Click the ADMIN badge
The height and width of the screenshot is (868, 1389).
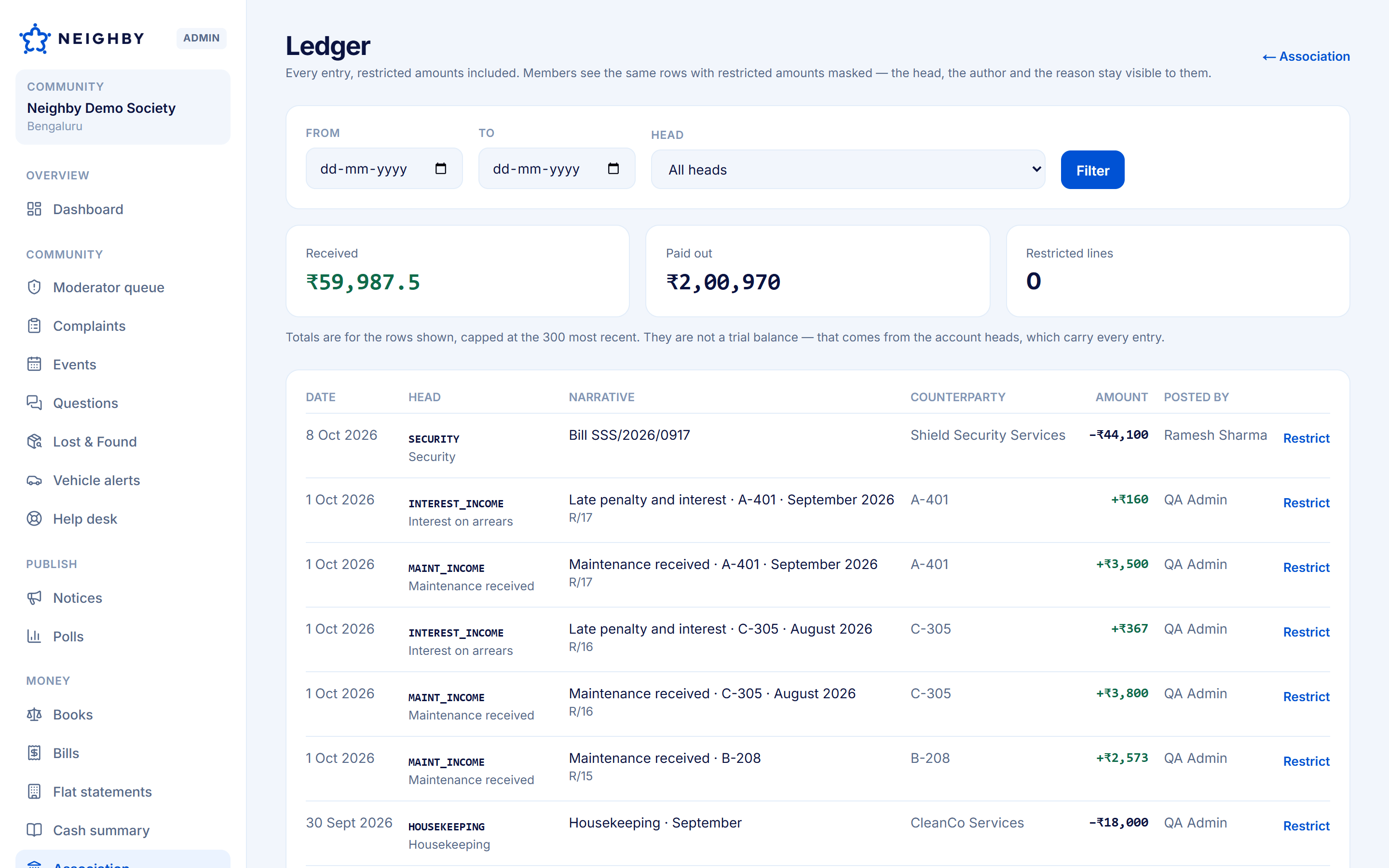click(x=202, y=38)
